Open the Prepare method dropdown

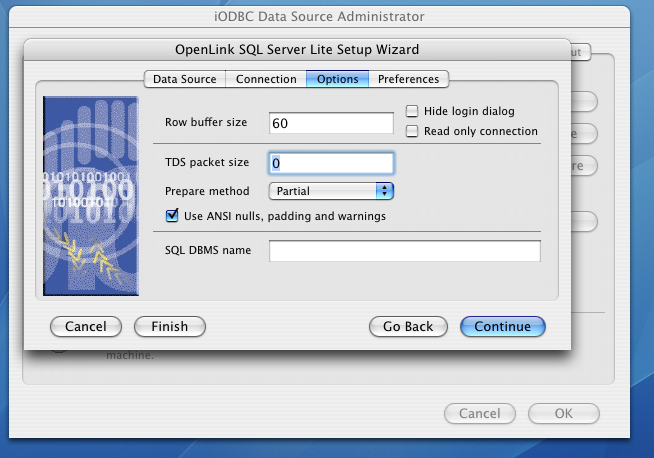(331, 191)
